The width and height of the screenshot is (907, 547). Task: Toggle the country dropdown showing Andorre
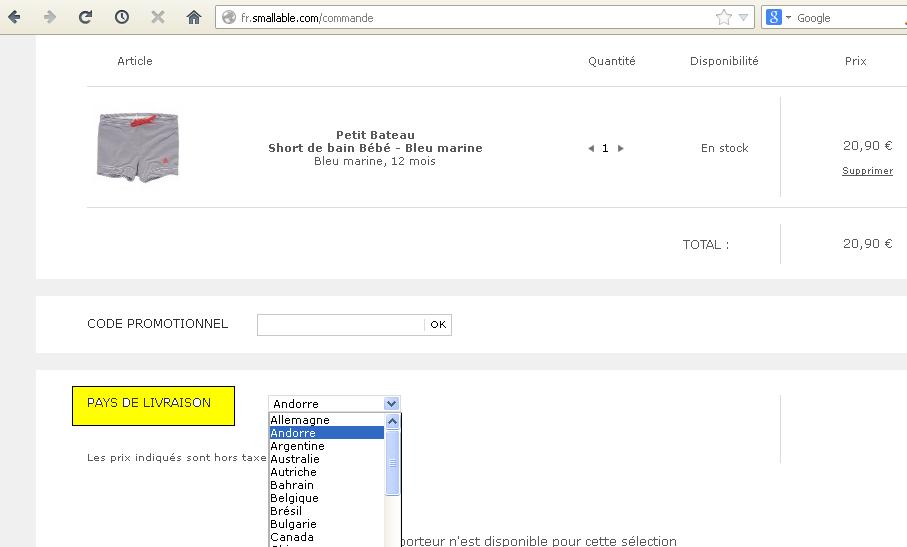point(334,404)
